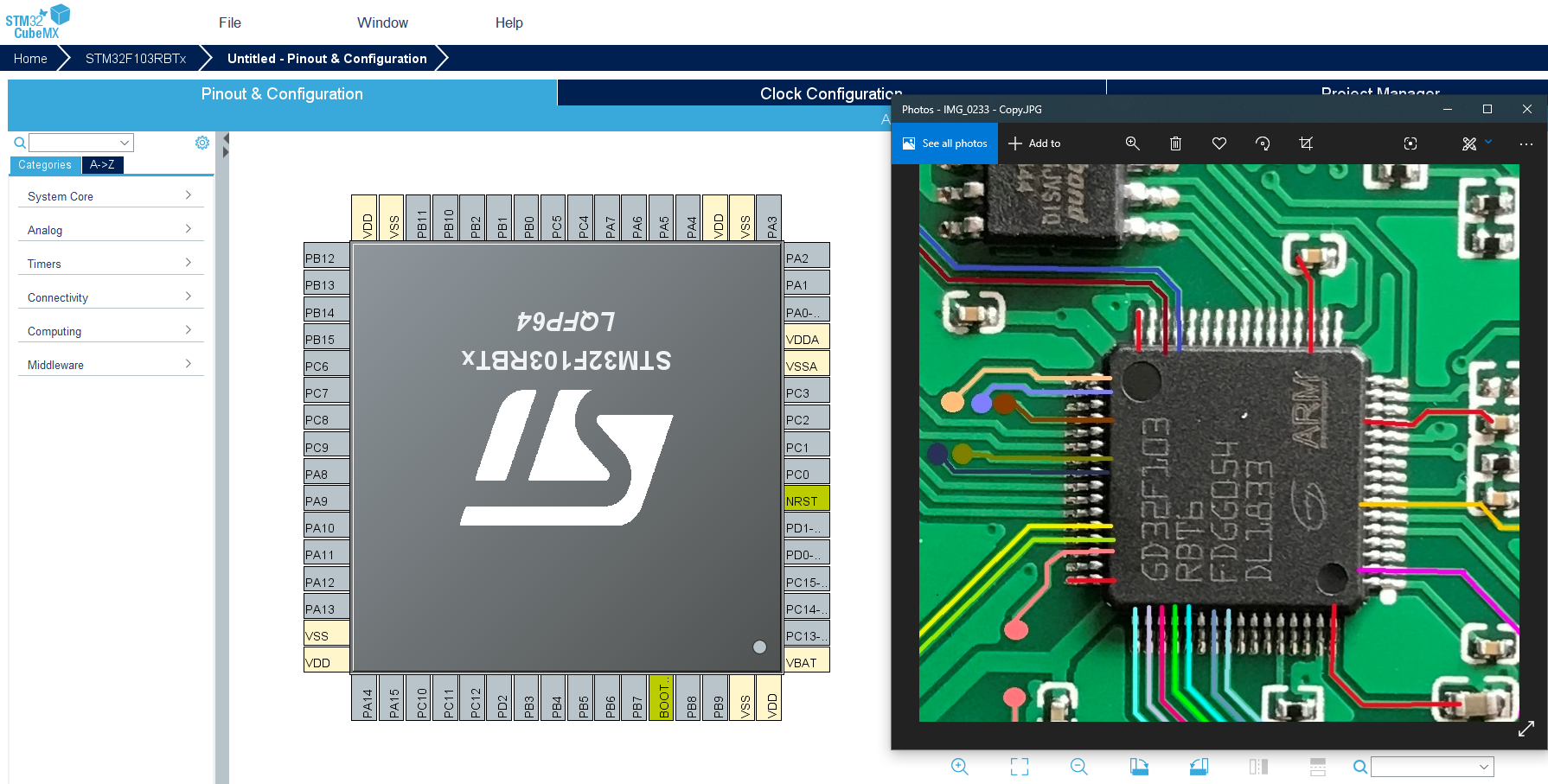Zoom in on the chip pinout view
This screenshot has width=1548, height=784.
tap(959, 767)
